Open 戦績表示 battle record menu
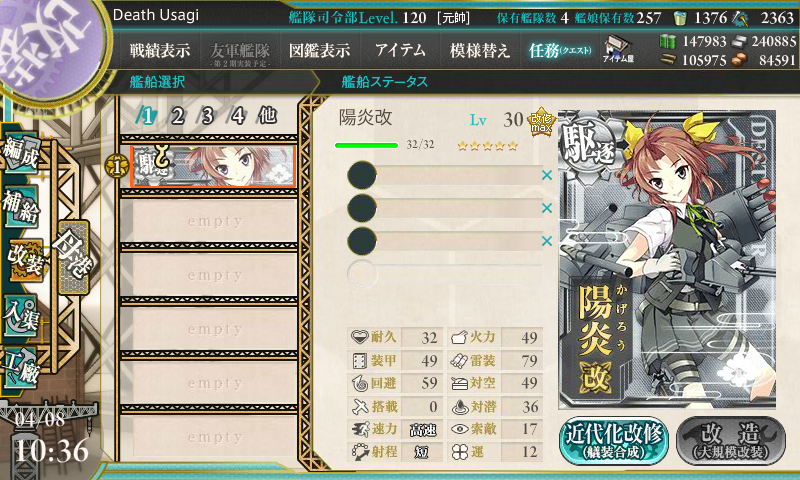Image resolution: width=800 pixels, height=480 pixels. [x=160, y=50]
